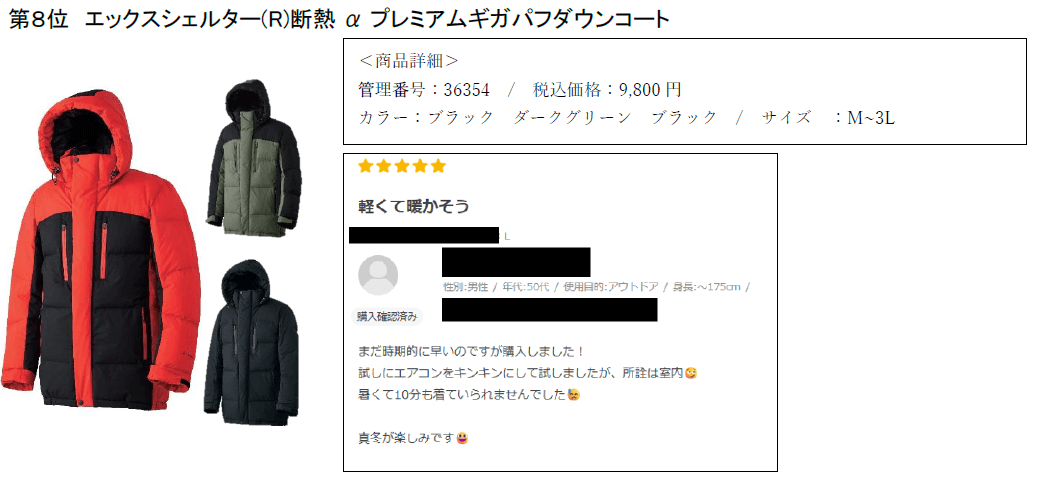Click the review title 軽くて暖かそう
1047x493 pixels.
coord(414,206)
